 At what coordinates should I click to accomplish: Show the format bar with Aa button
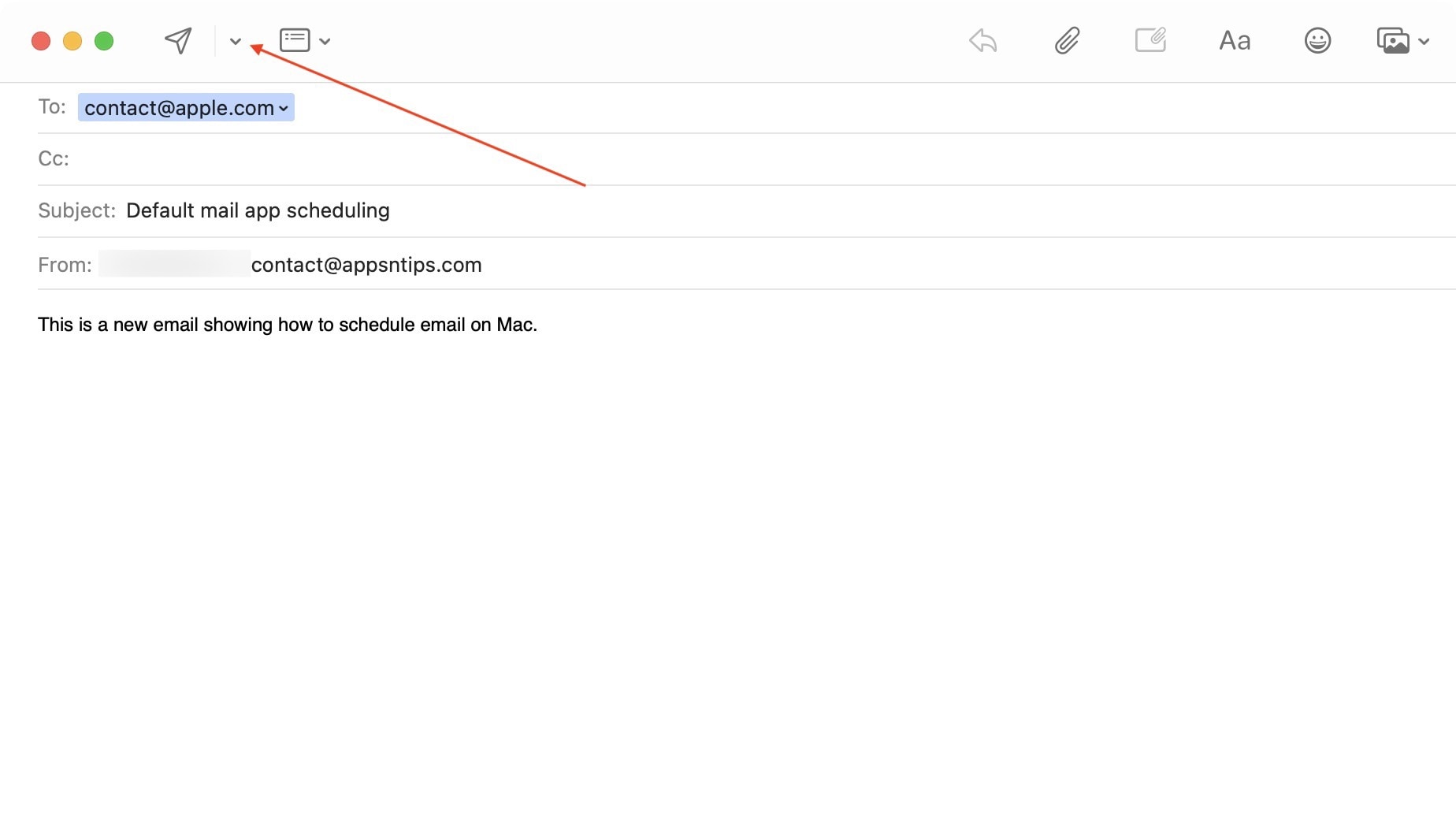coord(1235,41)
